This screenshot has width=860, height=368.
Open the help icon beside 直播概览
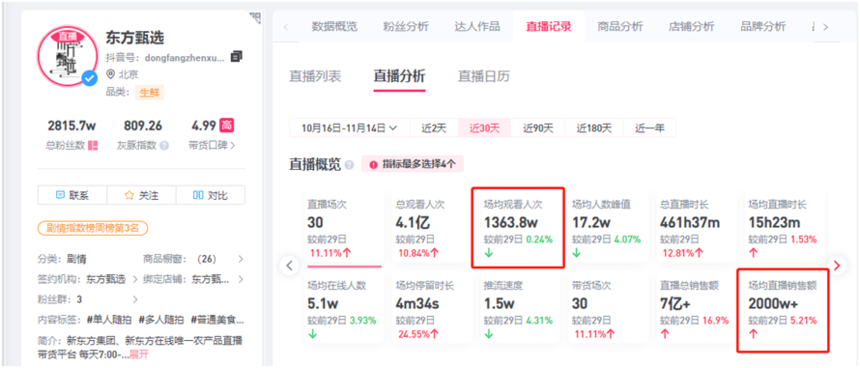[350, 165]
